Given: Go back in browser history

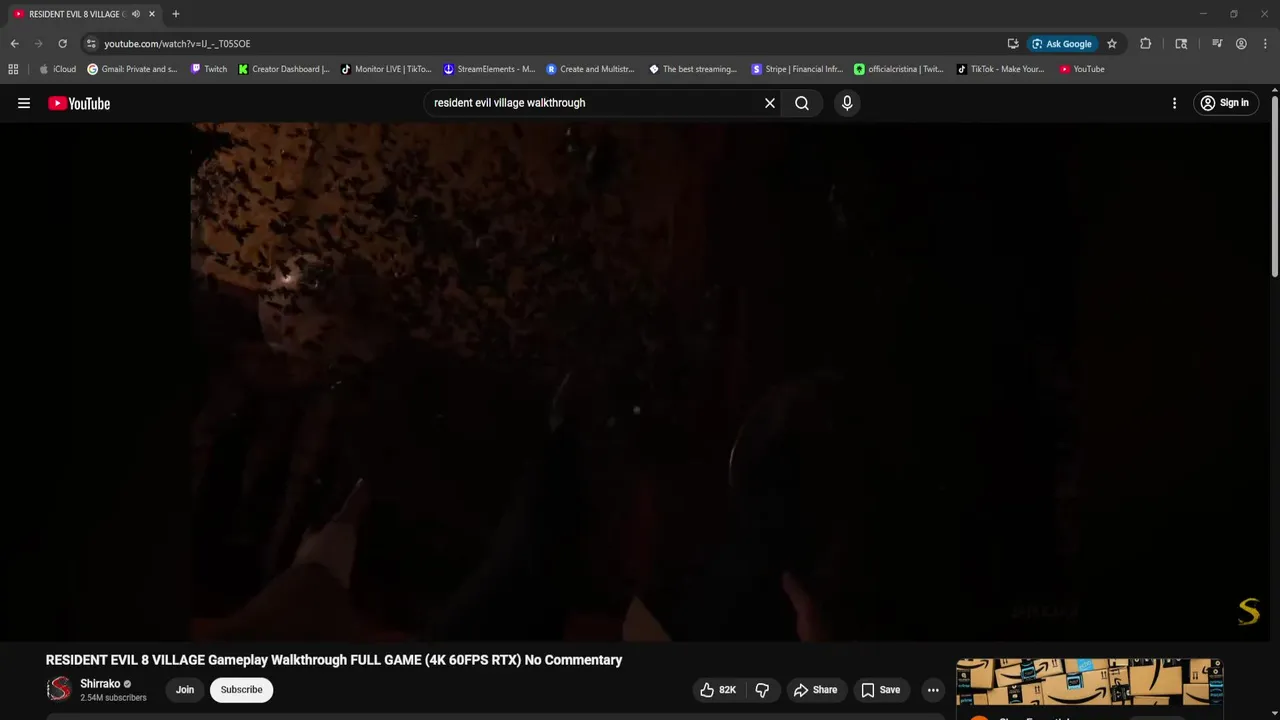Looking at the screenshot, I should click(14, 44).
